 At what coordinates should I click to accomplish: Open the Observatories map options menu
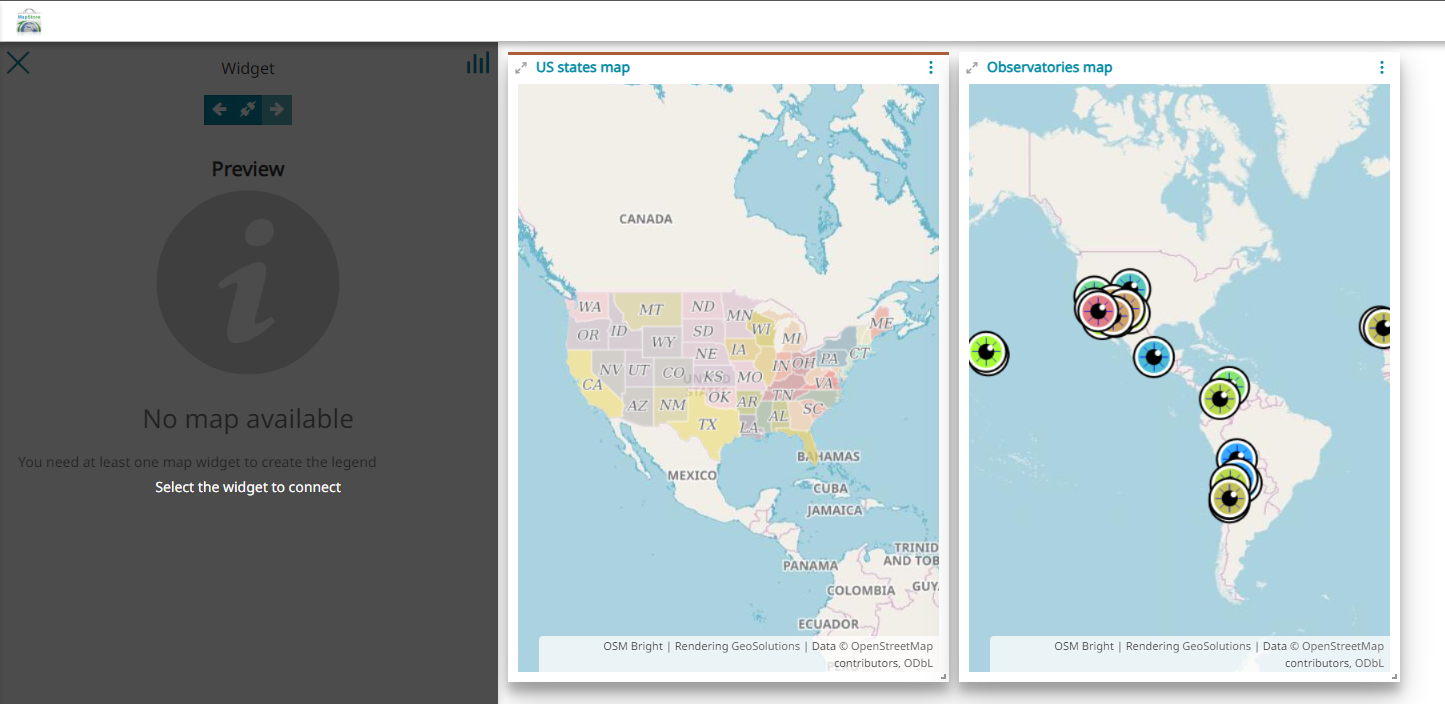pyautogui.click(x=1381, y=68)
